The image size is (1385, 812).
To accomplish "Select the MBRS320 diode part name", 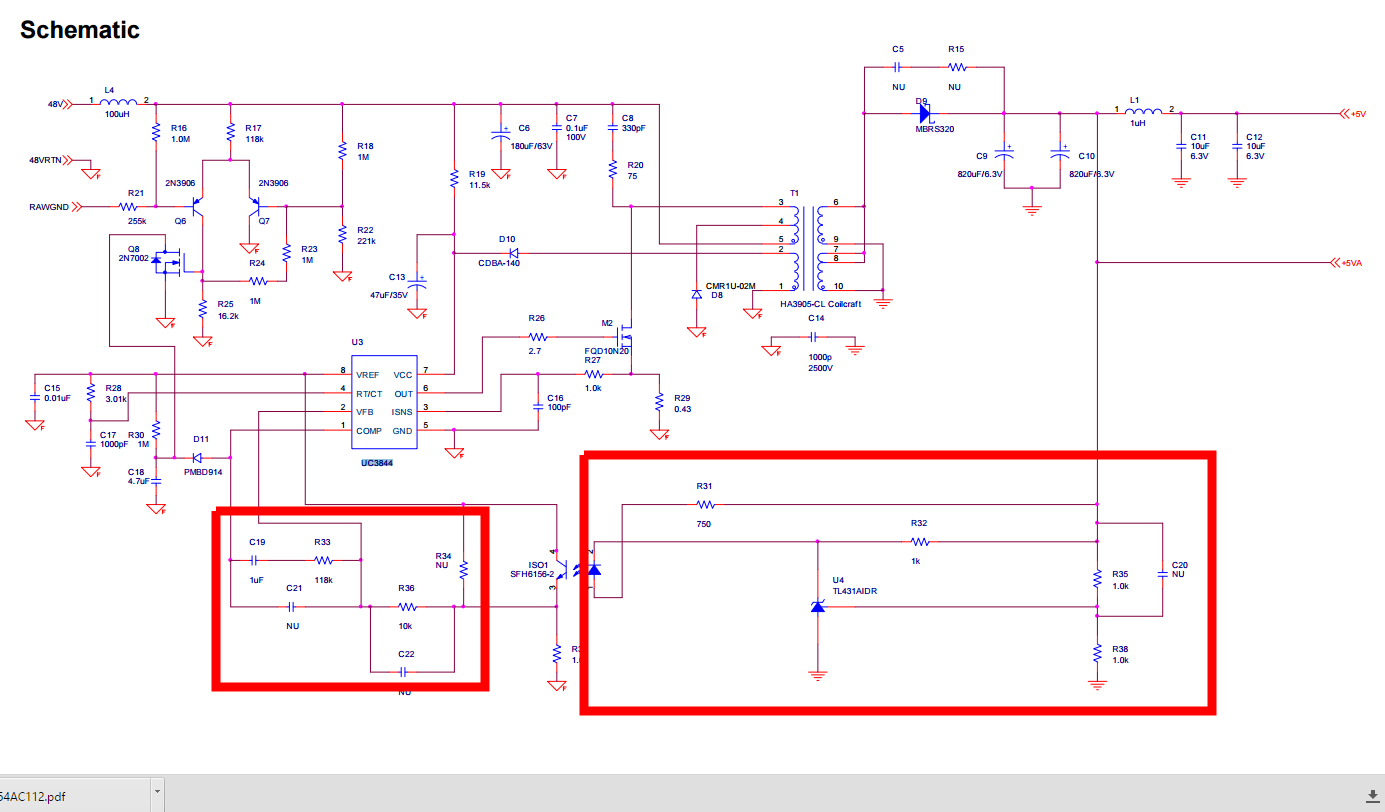I will click(935, 129).
